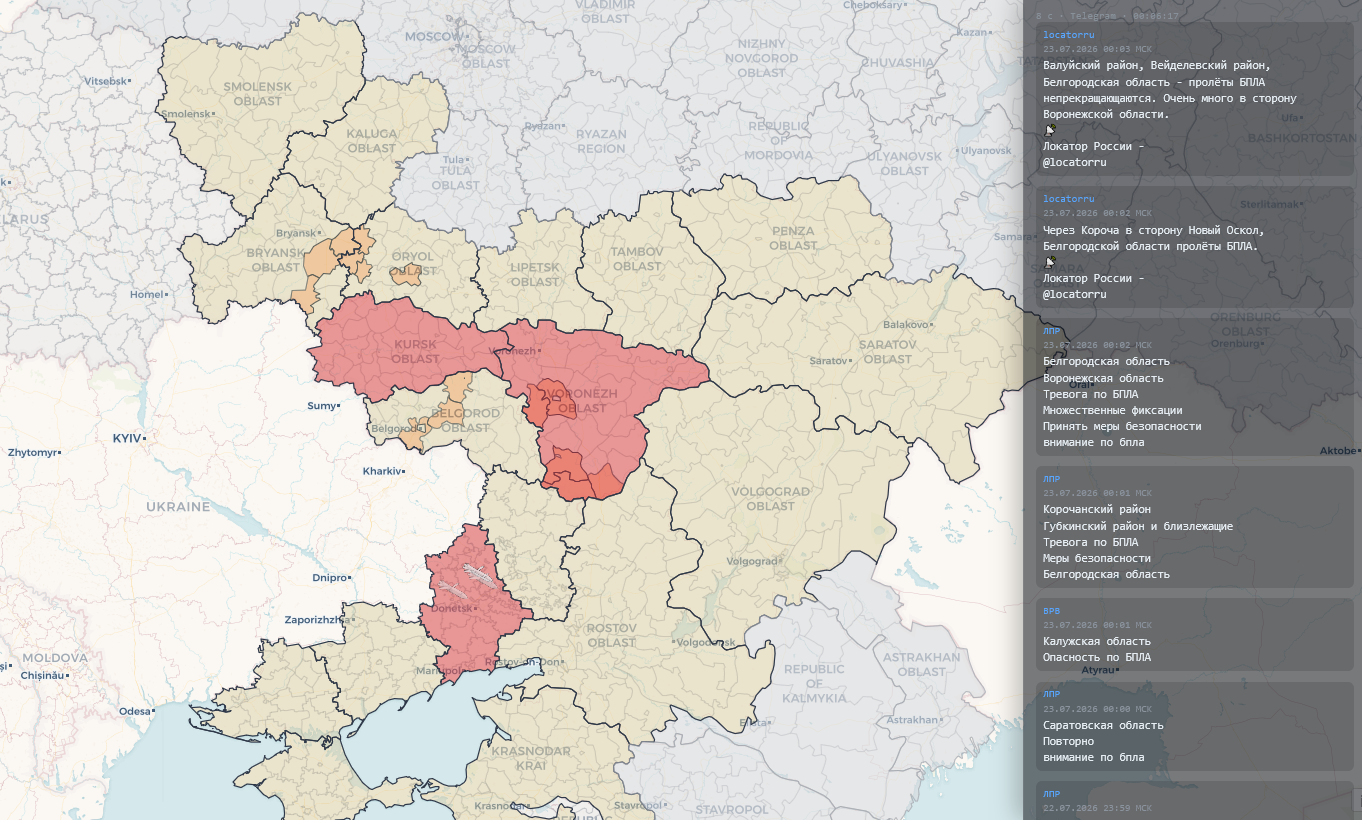Click the Nizhny Novgorod Oblast label
Screen dimensions: 1362x820
(x=763, y=58)
